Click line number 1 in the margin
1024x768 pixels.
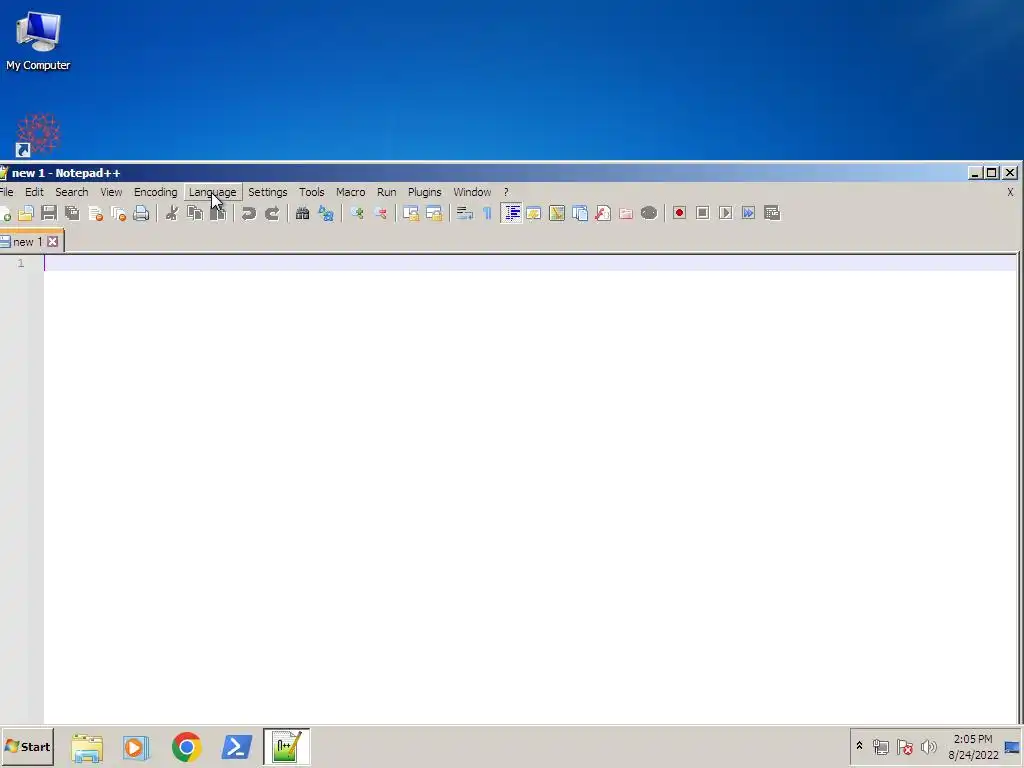[x=21, y=263]
